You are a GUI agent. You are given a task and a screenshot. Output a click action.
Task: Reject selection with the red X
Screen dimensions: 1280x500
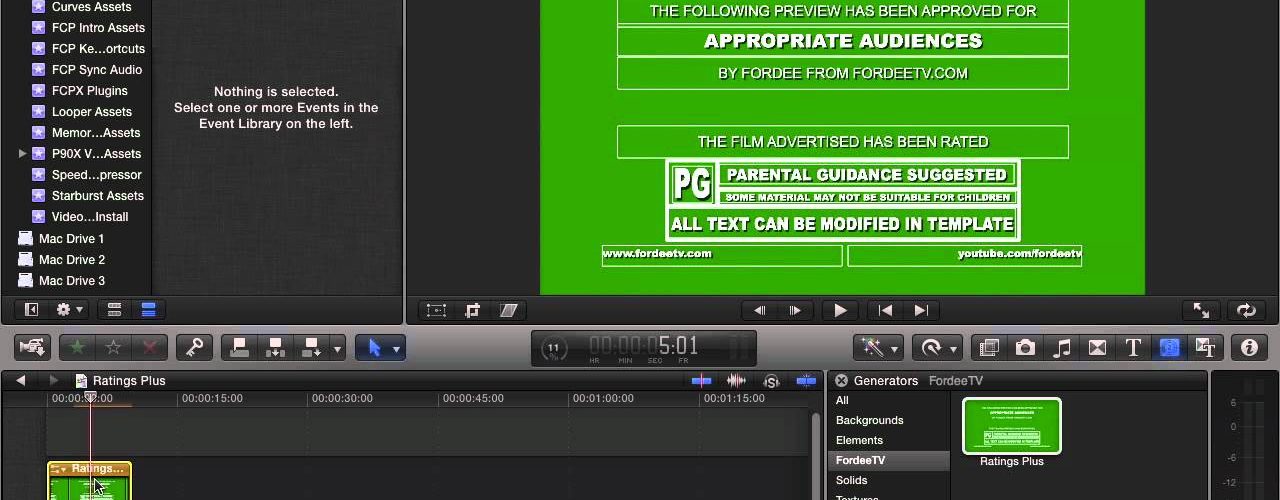150,347
